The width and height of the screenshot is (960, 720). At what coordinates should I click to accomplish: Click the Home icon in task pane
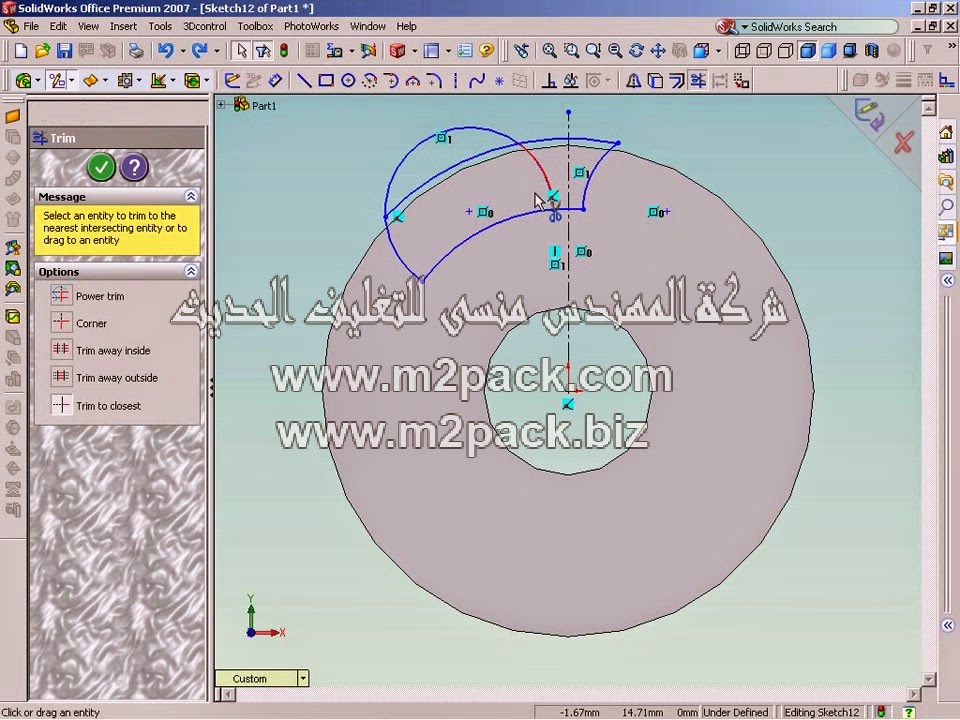[x=946, y=132]
